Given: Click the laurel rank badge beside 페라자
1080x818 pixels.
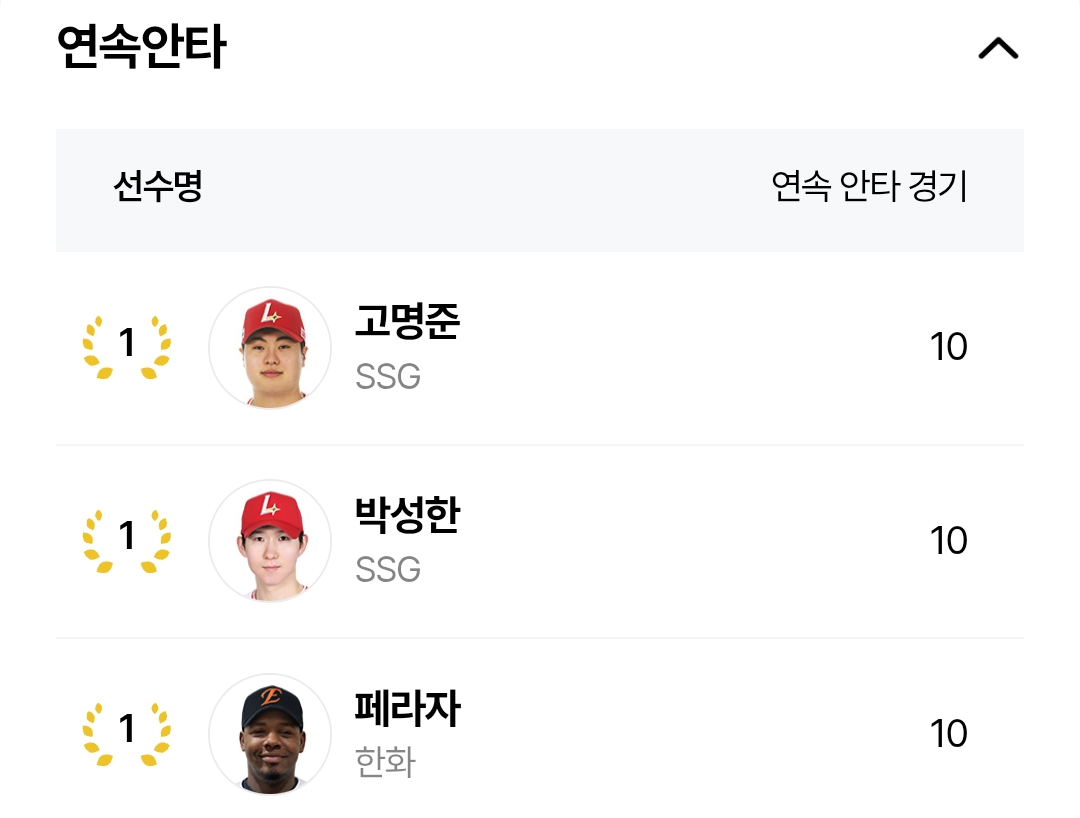Looking at the screenshot, I should pos(126,733).
